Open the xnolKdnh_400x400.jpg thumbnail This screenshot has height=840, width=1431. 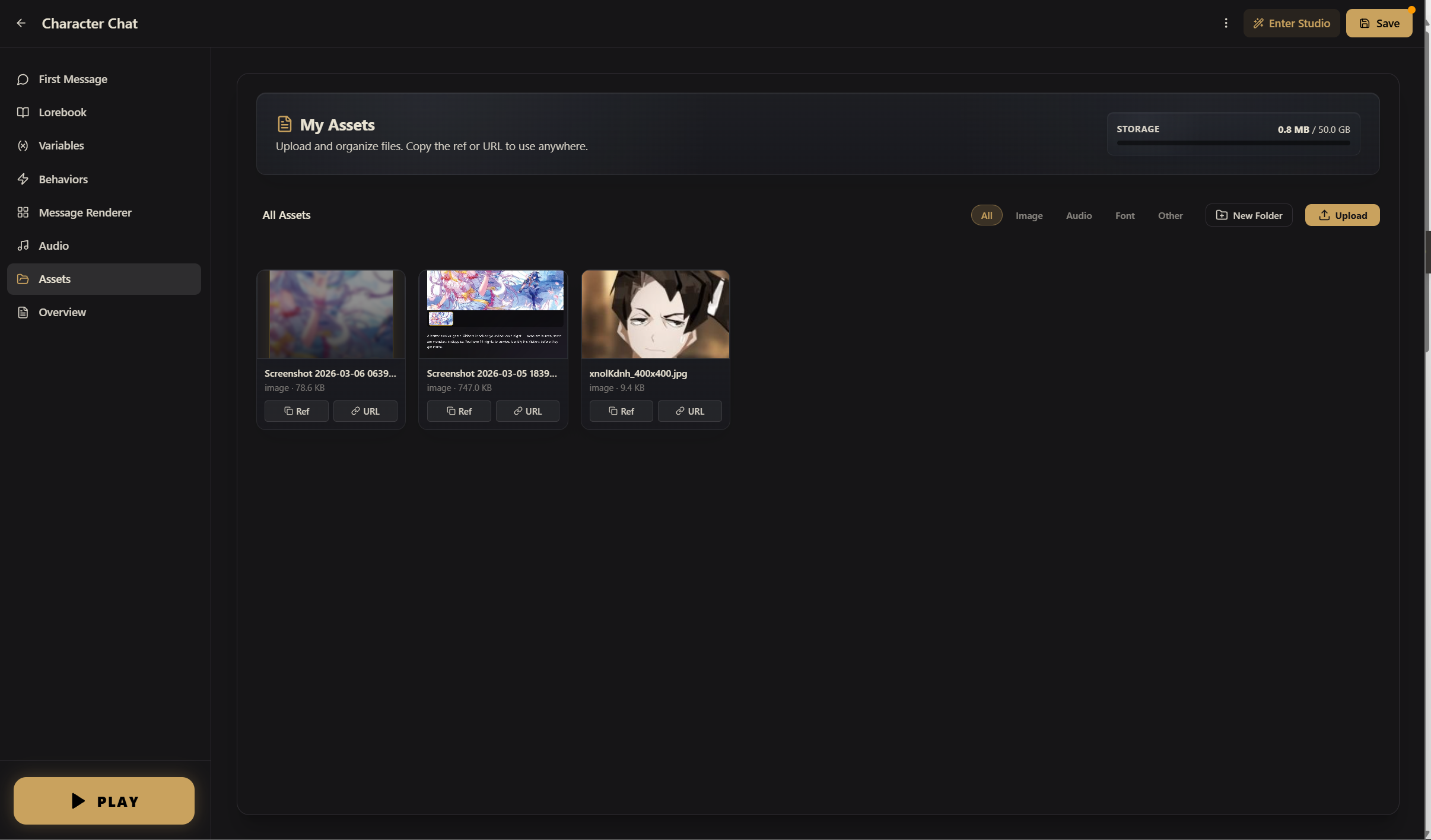(x=655, y=314)
